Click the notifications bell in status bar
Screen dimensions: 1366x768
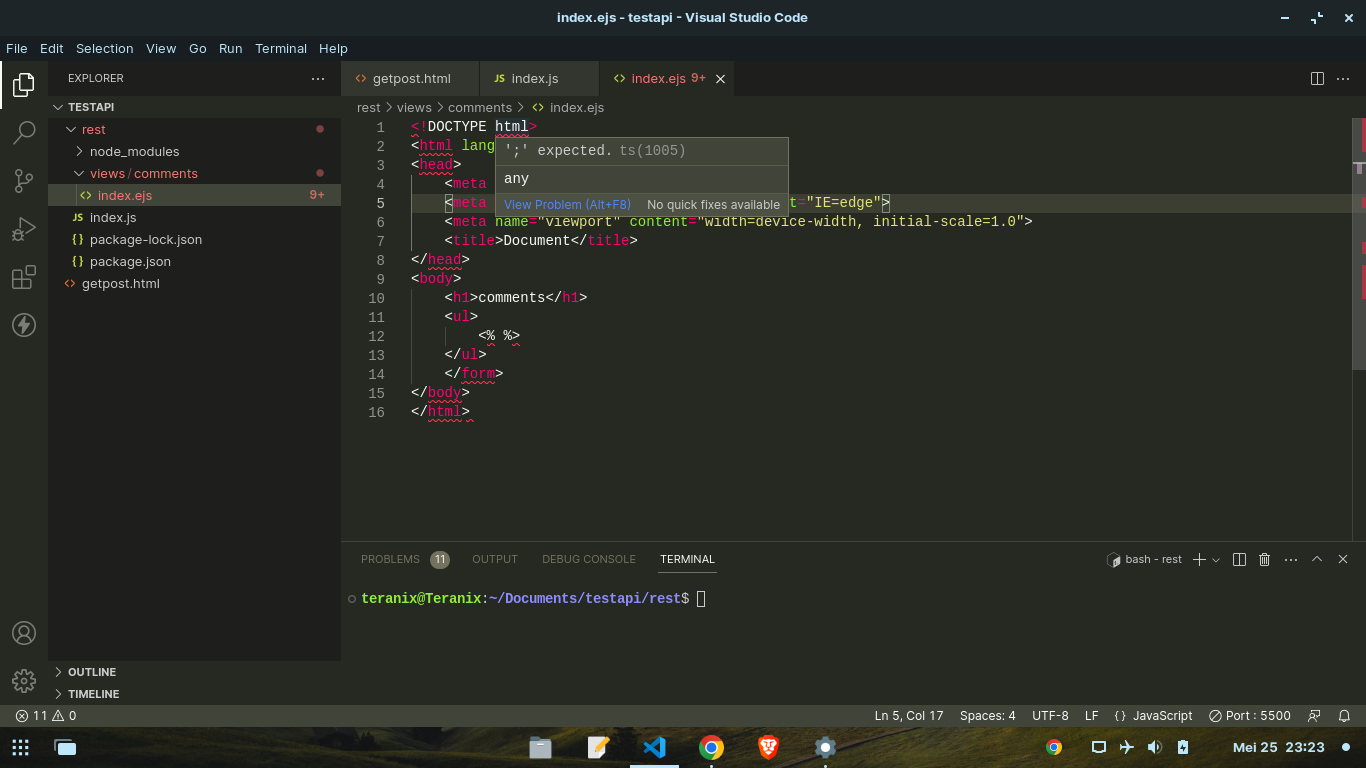pyautogui.click(x=1344, y=715)
